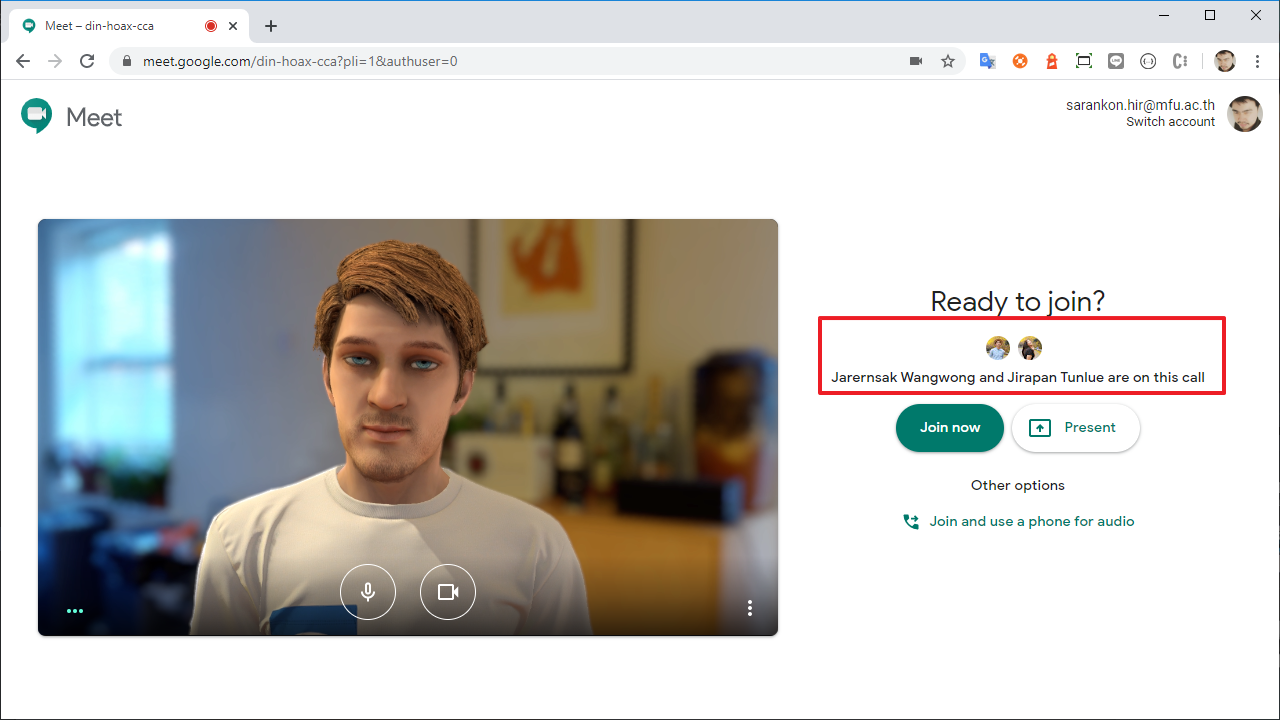Viewport: 1280px width, 720px height.
Task: Click the phone audio icon
Action: pyautogui.click(x=910, y=522)
